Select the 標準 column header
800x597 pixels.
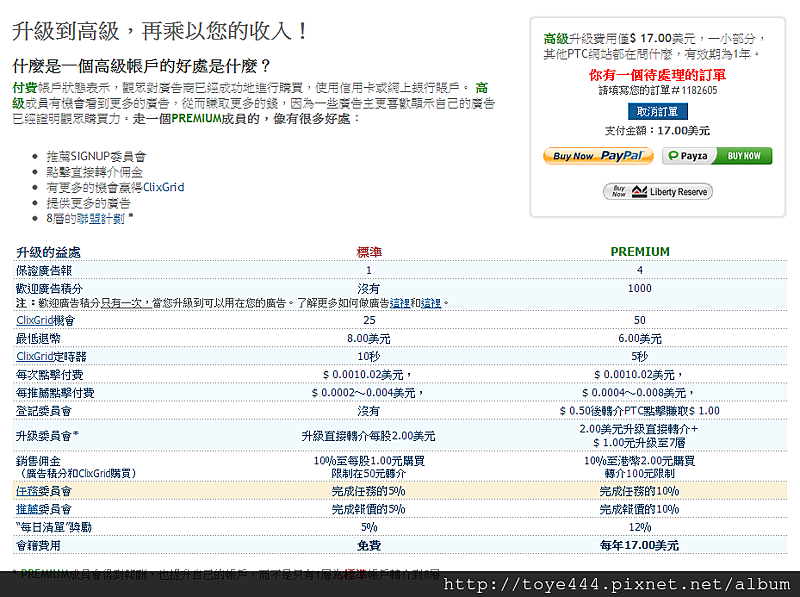click(x=369, y=252)
